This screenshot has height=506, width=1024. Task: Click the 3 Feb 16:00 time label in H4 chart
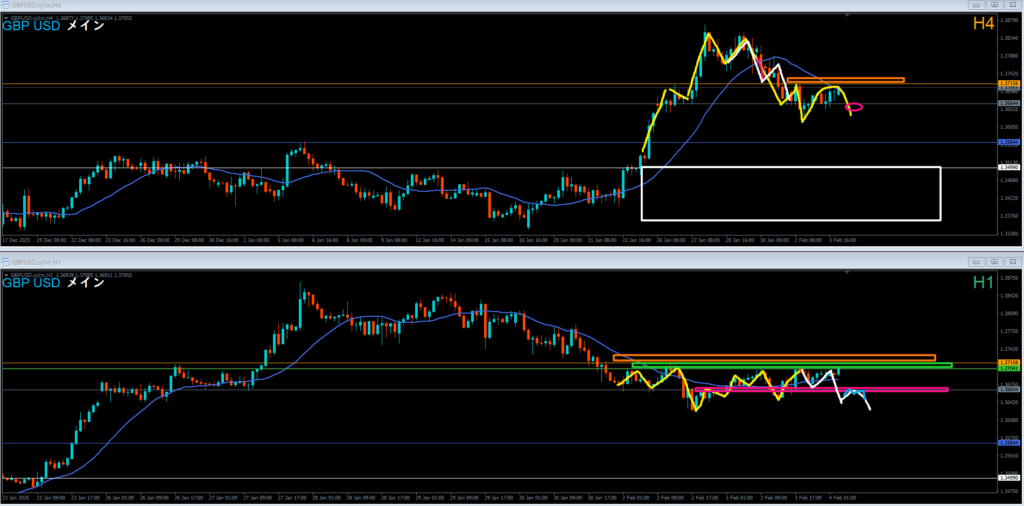coord(843,240)
